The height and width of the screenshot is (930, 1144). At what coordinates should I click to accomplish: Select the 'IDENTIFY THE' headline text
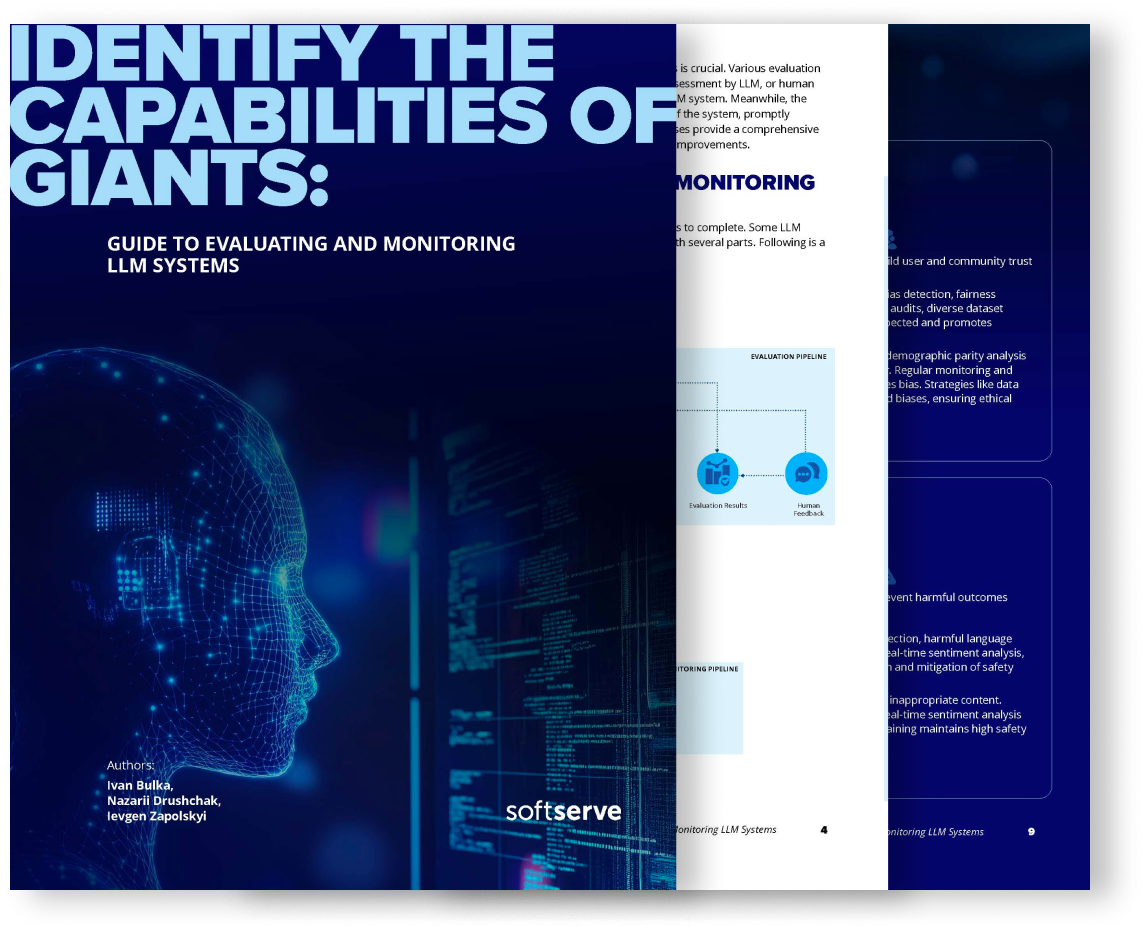coord(282,55)
